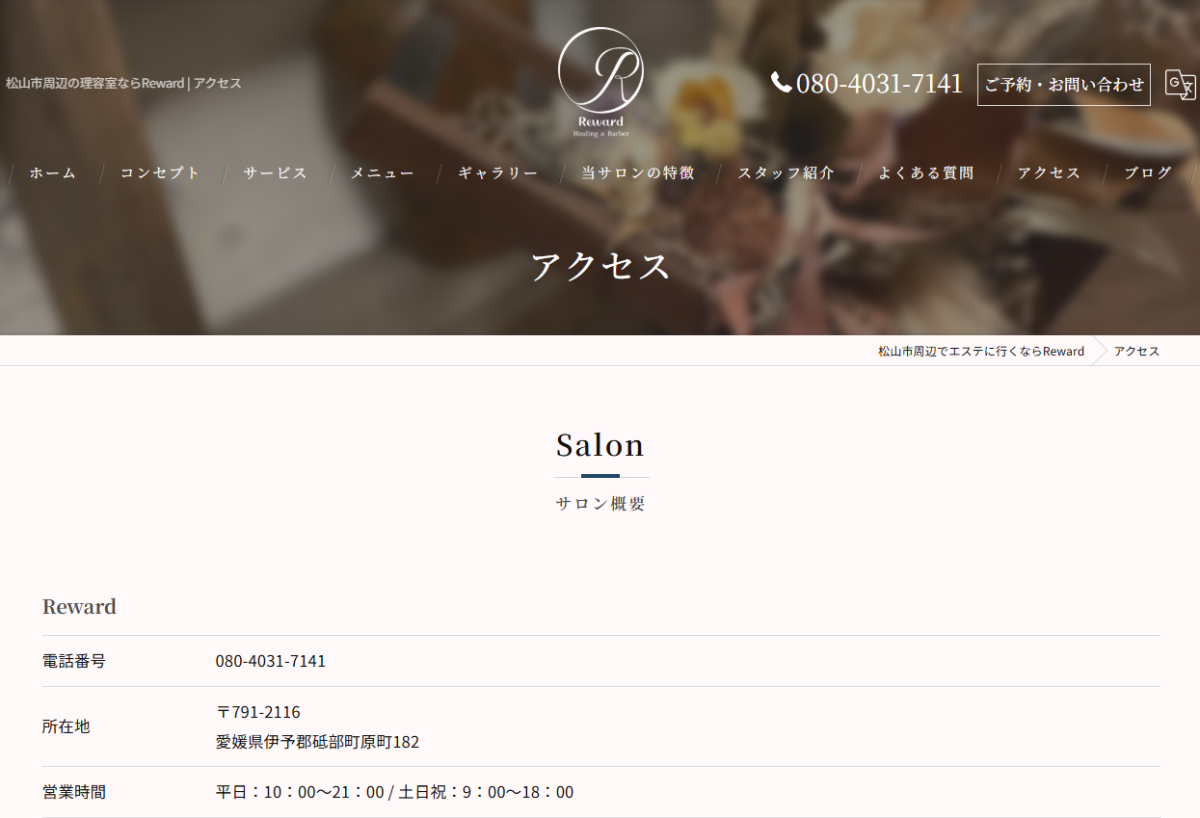Open the Google Translate icon

1180,85
